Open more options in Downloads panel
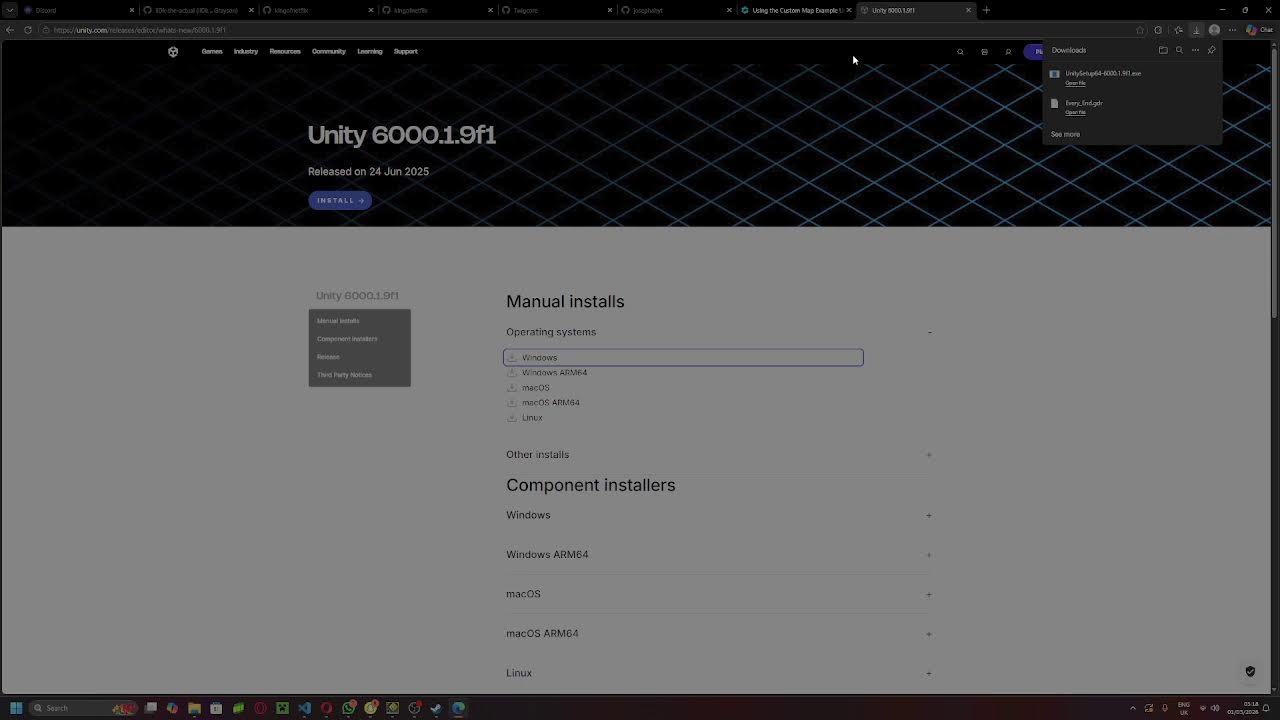The image size is (1280, 720). (1195, 50)
